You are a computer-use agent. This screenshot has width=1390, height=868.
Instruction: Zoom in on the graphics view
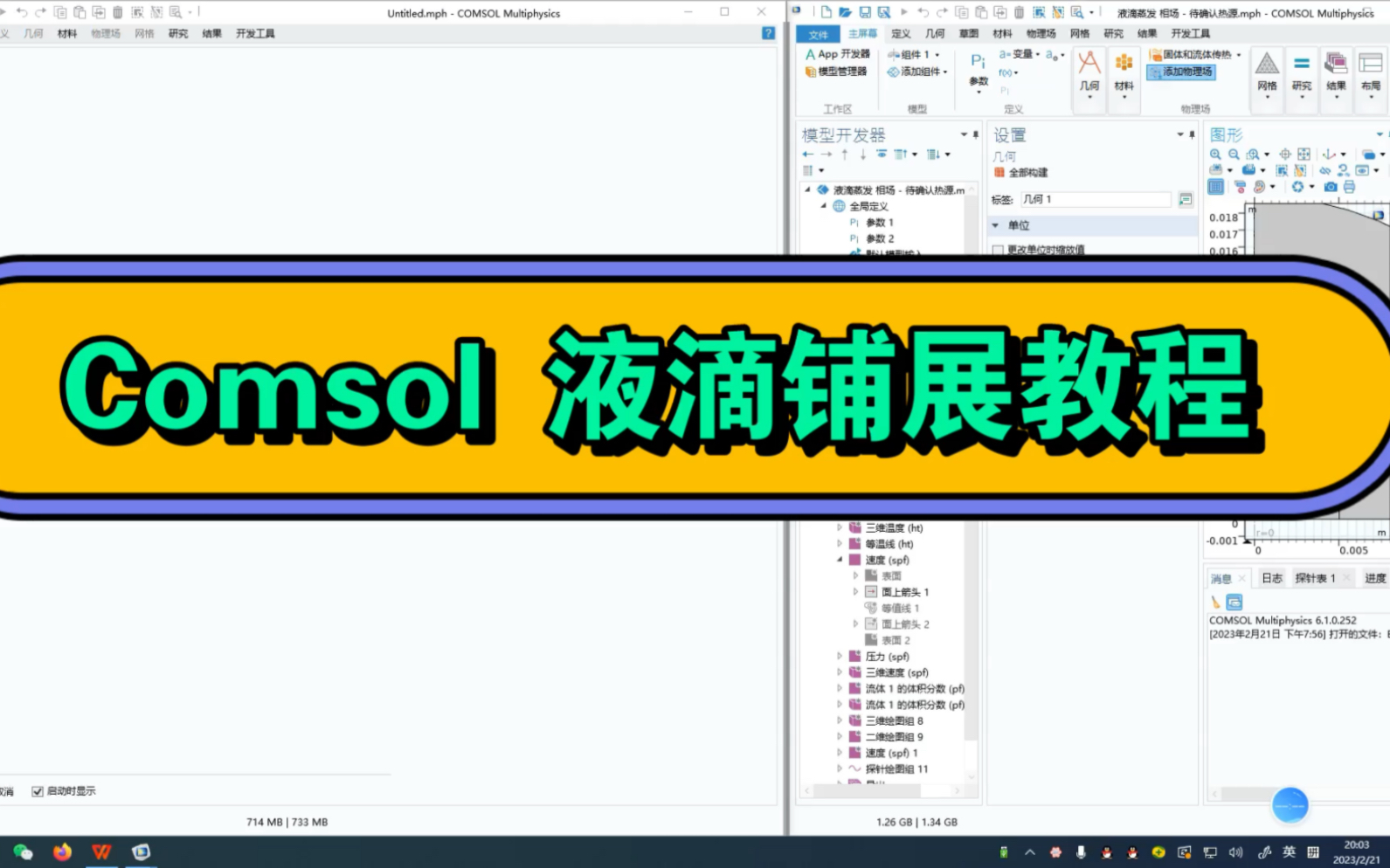(1215, 155)
